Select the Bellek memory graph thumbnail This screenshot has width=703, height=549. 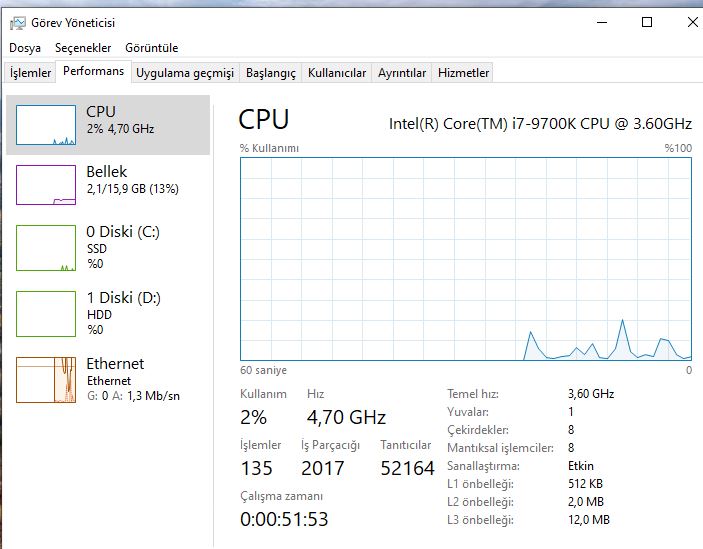pyautogui.click(x=46, y=185)
